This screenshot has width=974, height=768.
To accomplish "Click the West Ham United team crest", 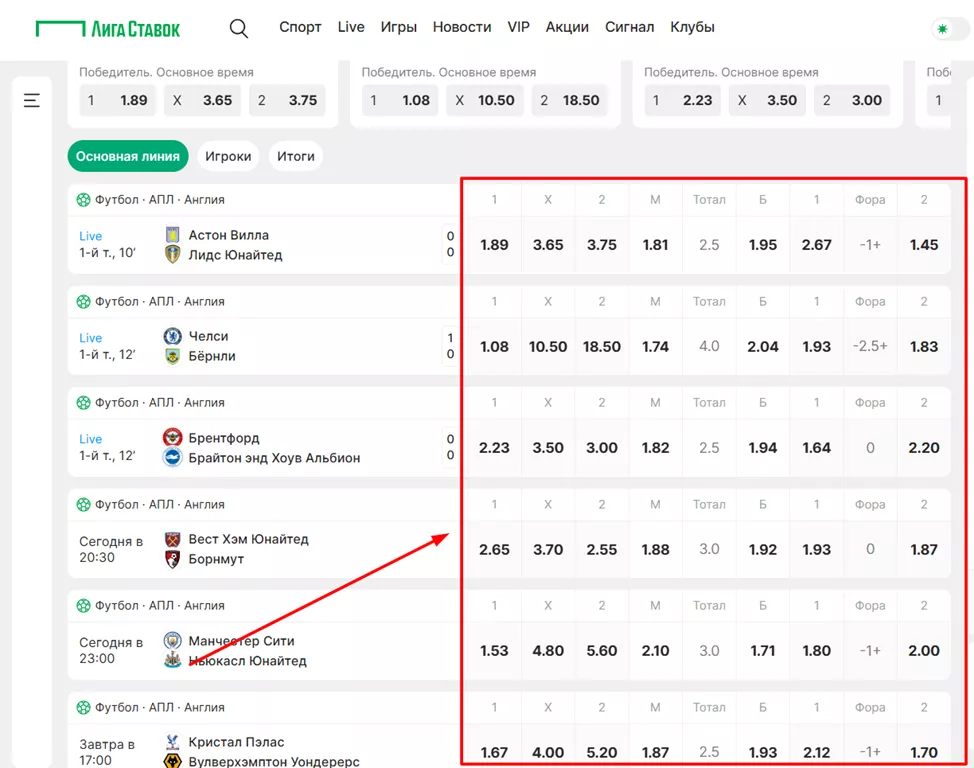I will pos(172,539).
